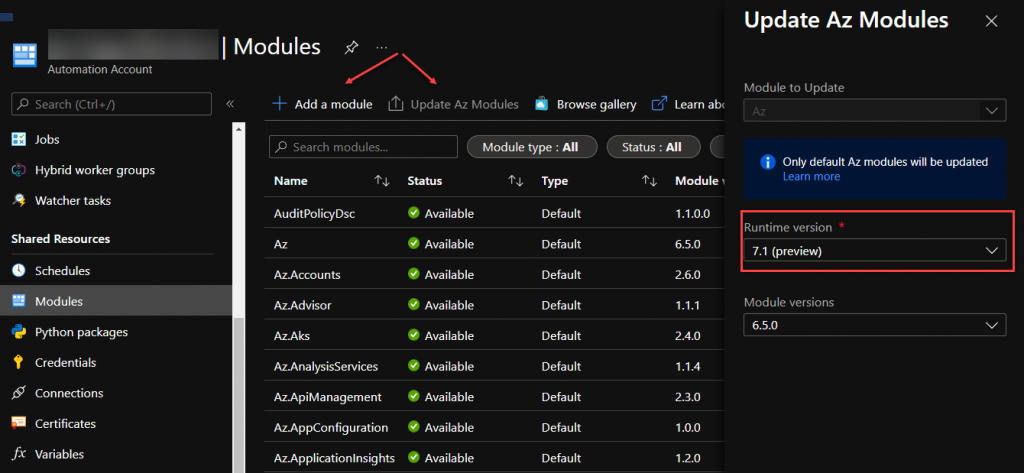Click the info icon in blue banner
This screenshot has height=473, width=1024.
tap(768, 162)
